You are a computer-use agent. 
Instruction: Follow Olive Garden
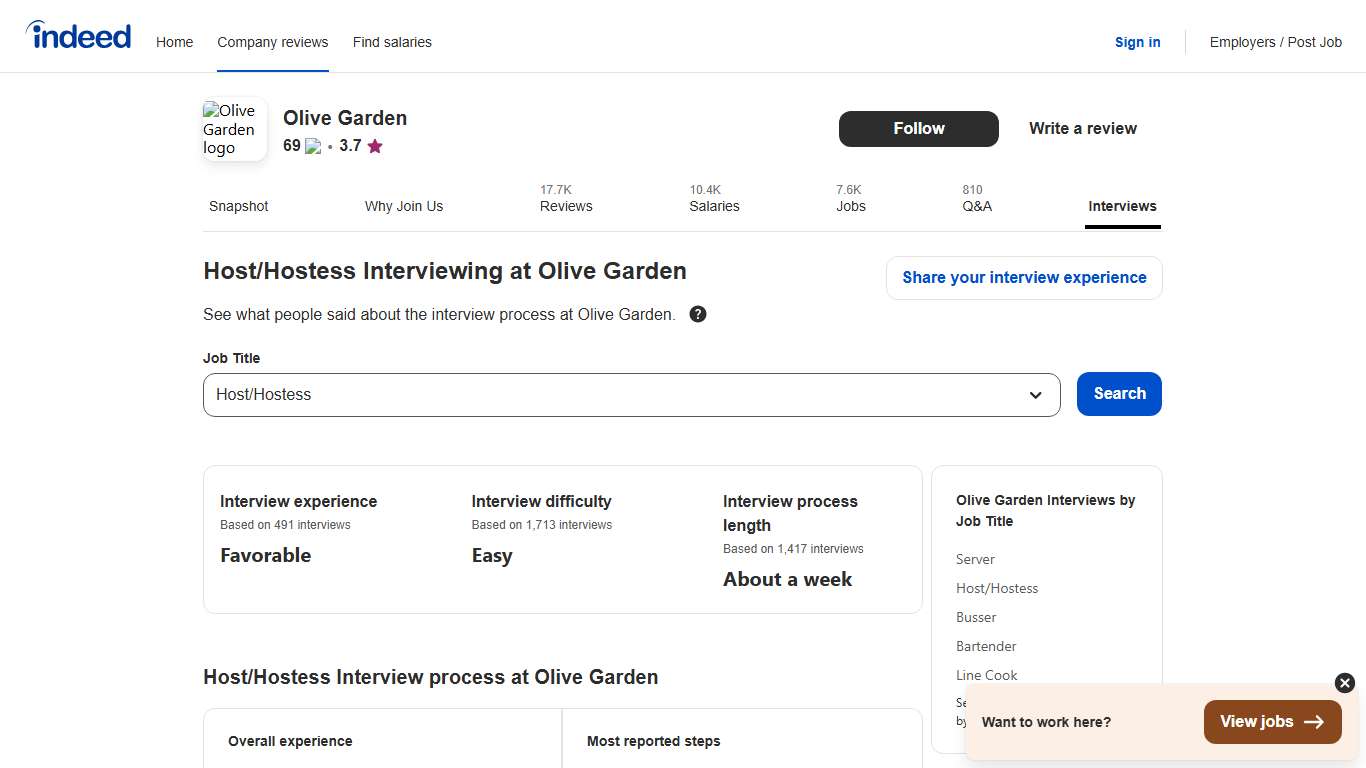coord(918,128)
